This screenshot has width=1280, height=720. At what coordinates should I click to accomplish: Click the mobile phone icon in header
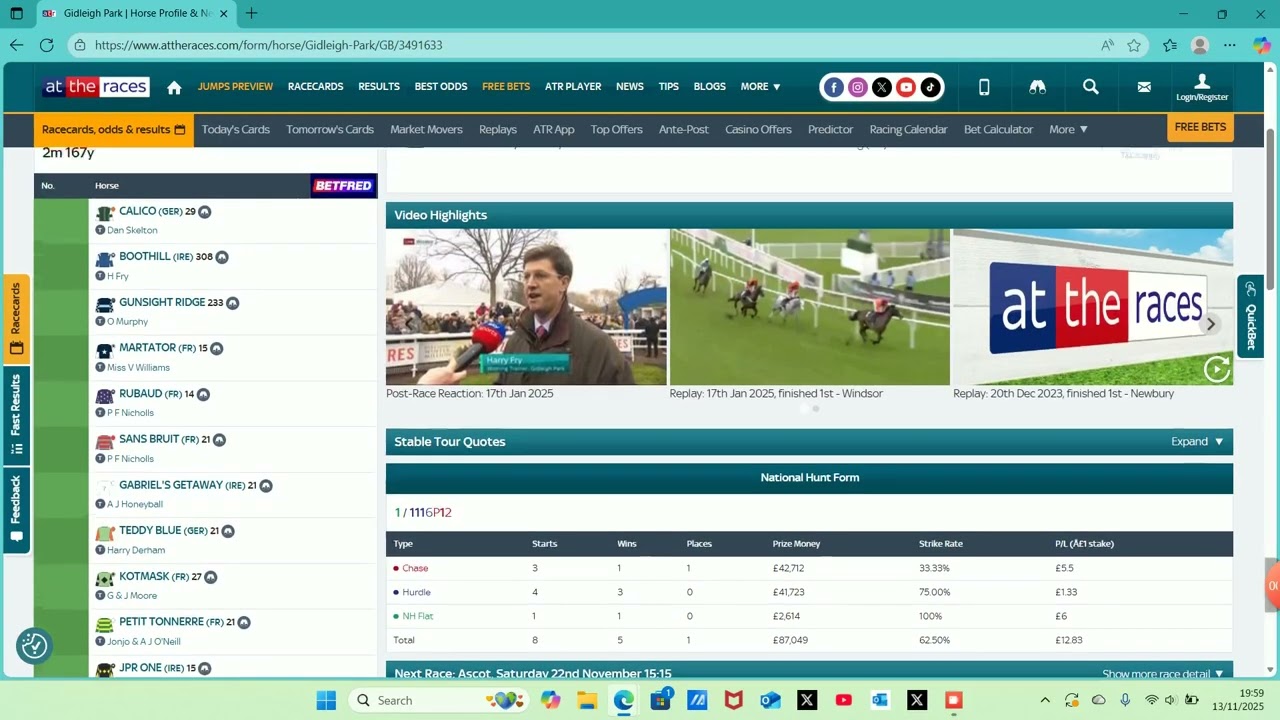[x=984, y=87]
